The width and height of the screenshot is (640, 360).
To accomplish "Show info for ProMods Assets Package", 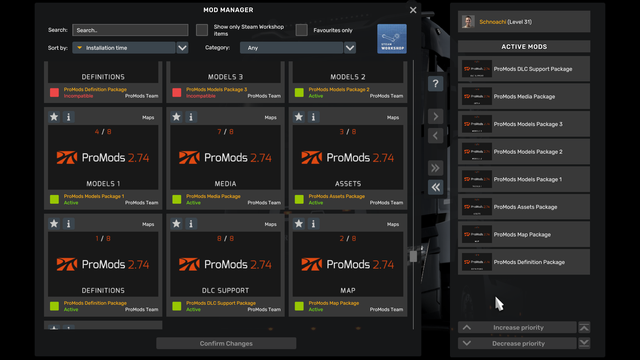I will click(313, 117).
